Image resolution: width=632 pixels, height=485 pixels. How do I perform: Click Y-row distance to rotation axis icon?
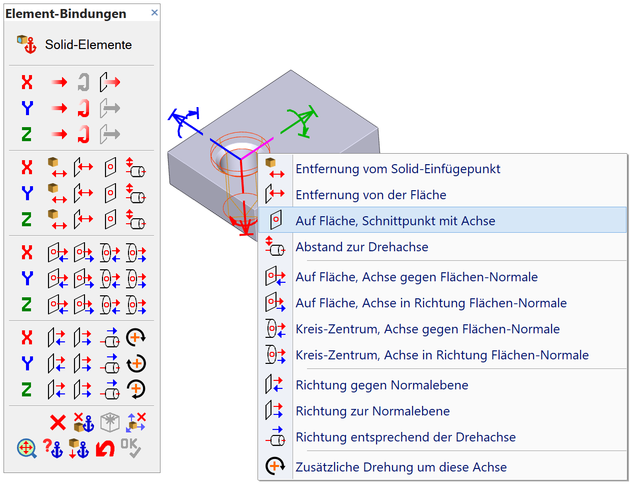[x=137, y=192]
